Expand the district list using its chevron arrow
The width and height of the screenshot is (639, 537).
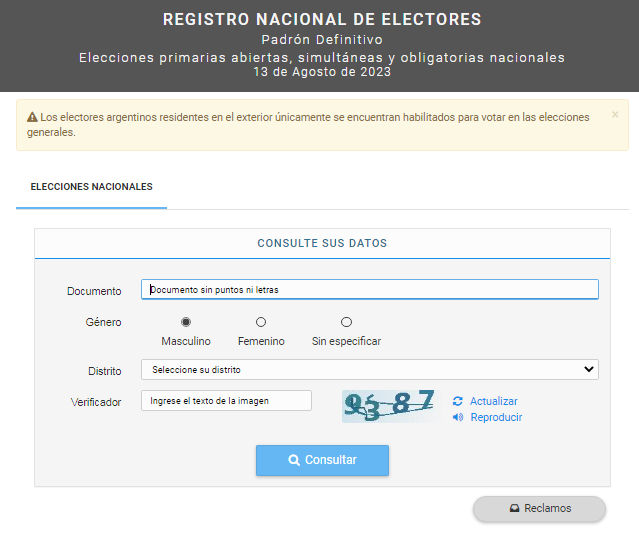[x=588, y=370]
